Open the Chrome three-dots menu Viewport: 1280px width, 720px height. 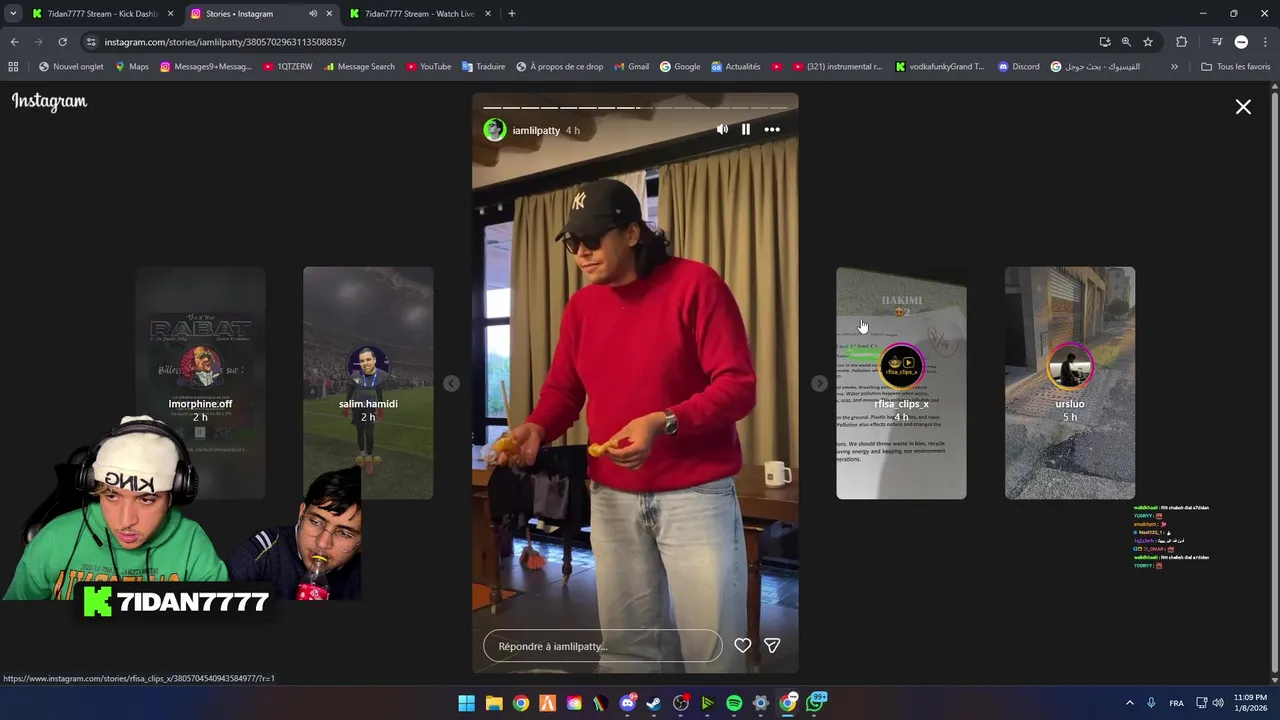tap(1264, 42)
